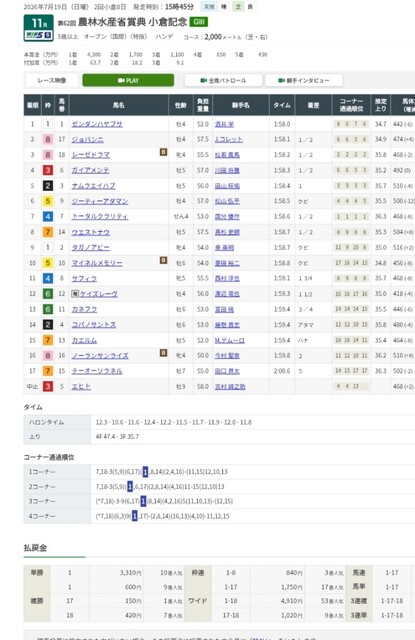Open horse テーオーソラネル page
Screen dimensions: 415x640
point(97,371)
